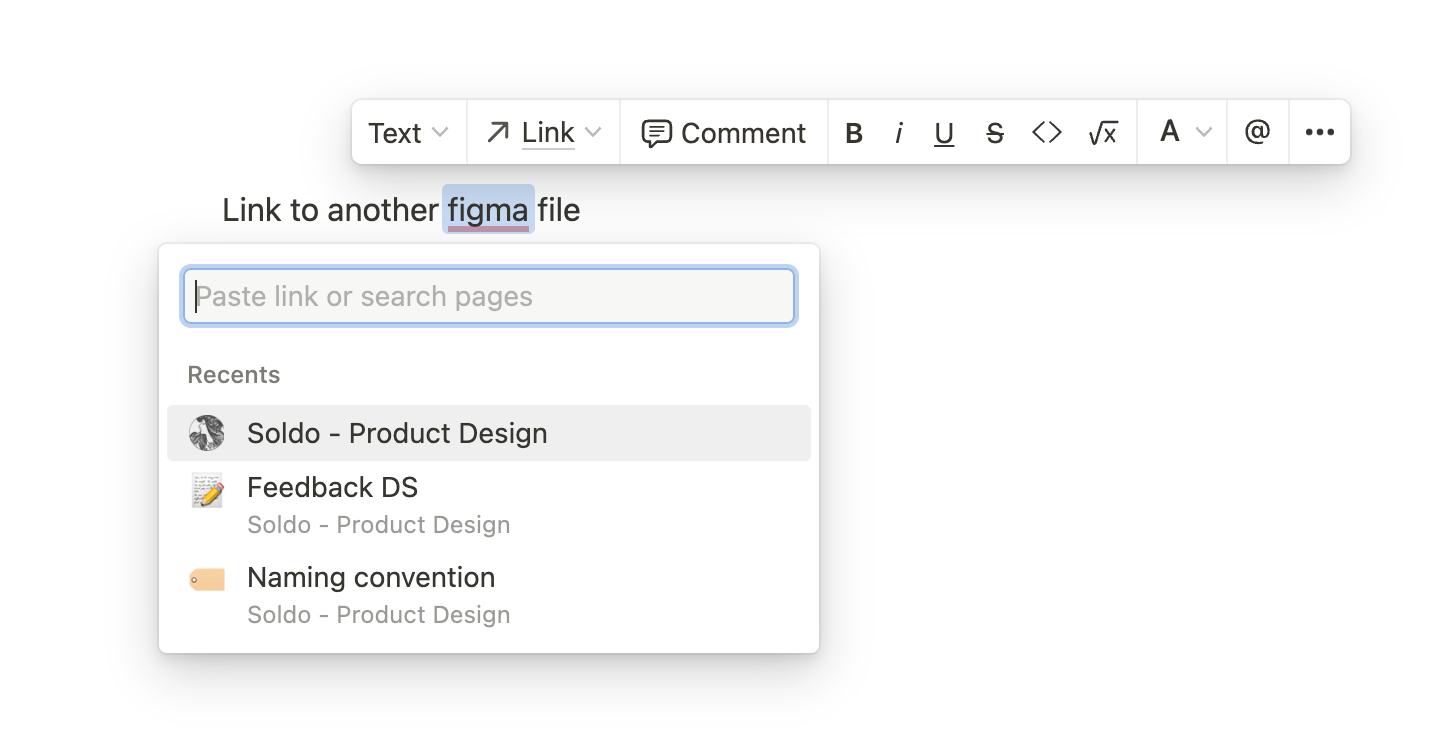1440x730 pixels.
Task: Click the Recents heading
Action: tap(234, 375)
